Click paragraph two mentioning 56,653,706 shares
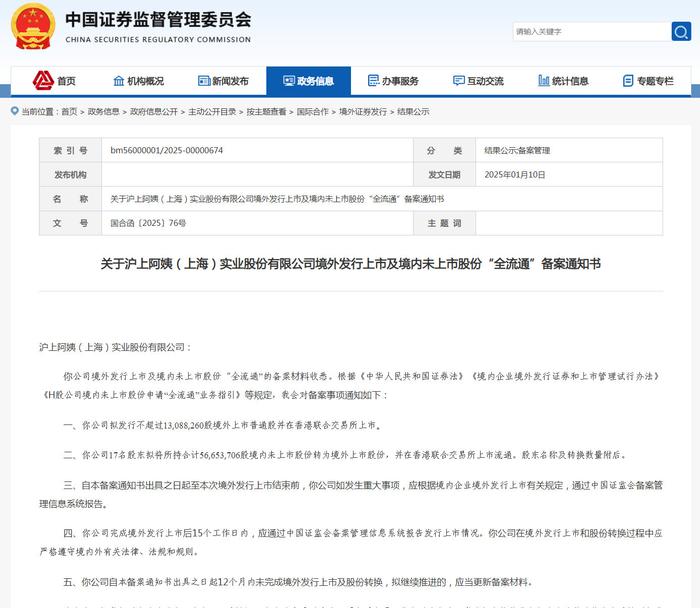The image size is (700, 608). 345,455
